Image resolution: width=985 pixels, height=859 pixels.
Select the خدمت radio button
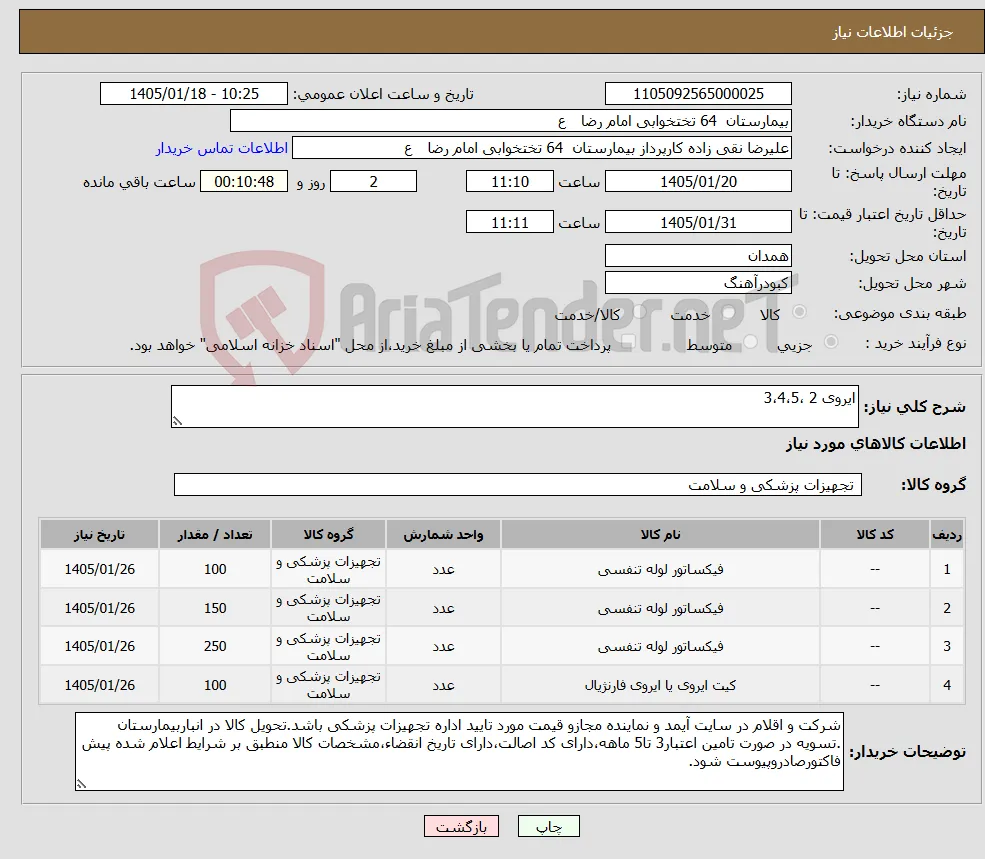click(x=729, y=312)
